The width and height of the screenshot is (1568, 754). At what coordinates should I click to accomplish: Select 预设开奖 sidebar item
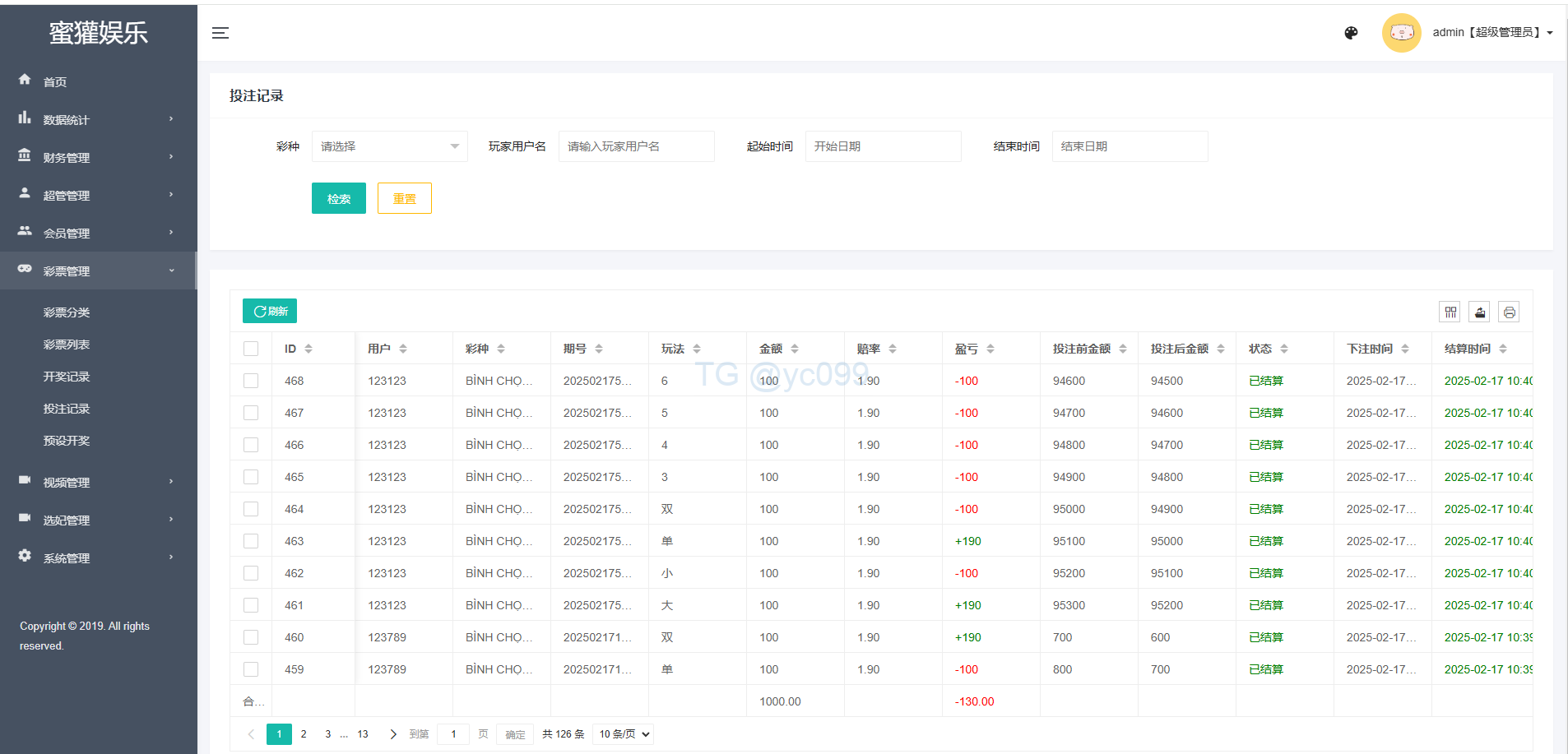67,441
